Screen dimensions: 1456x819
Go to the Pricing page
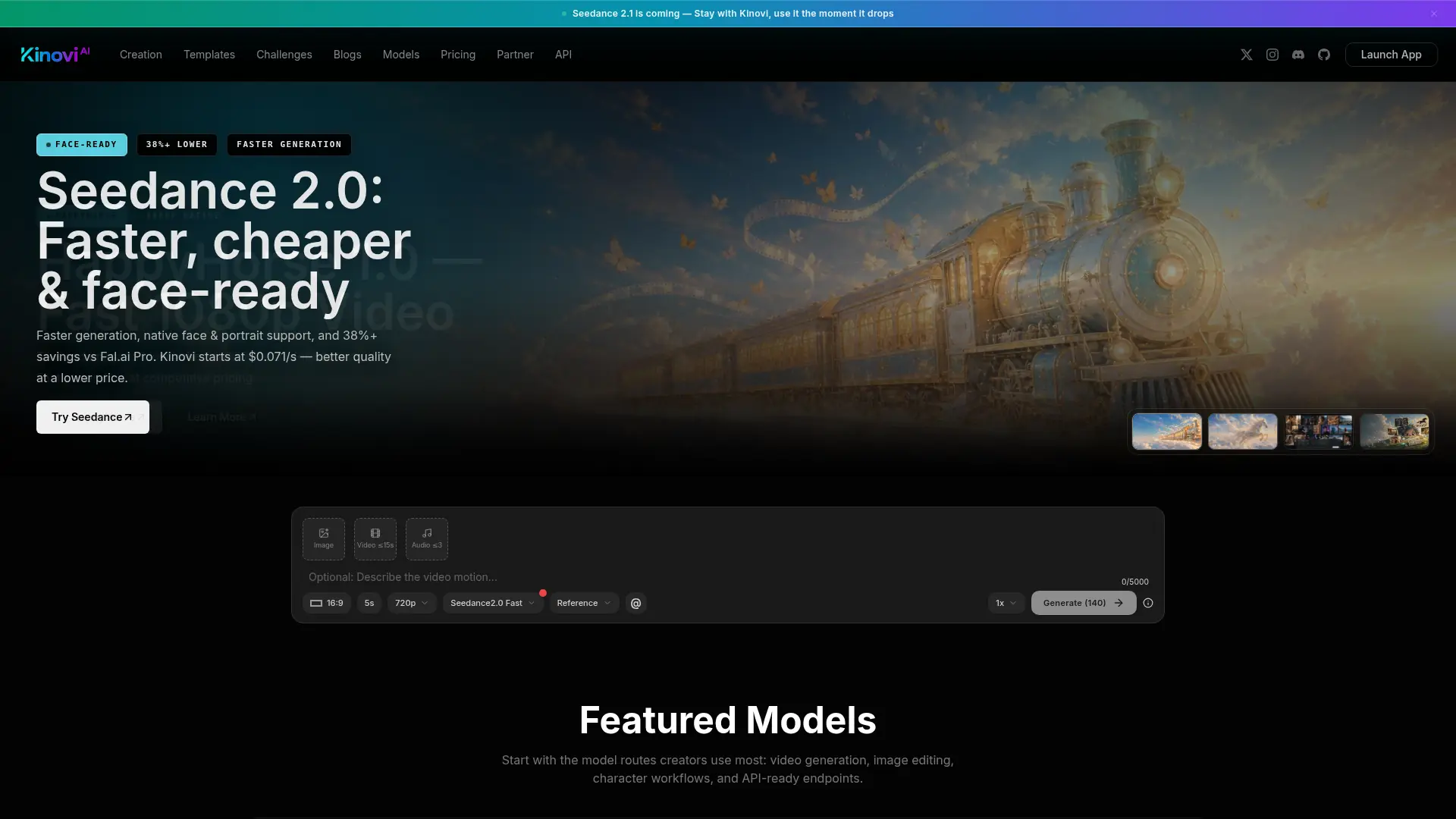coord(458,55)
